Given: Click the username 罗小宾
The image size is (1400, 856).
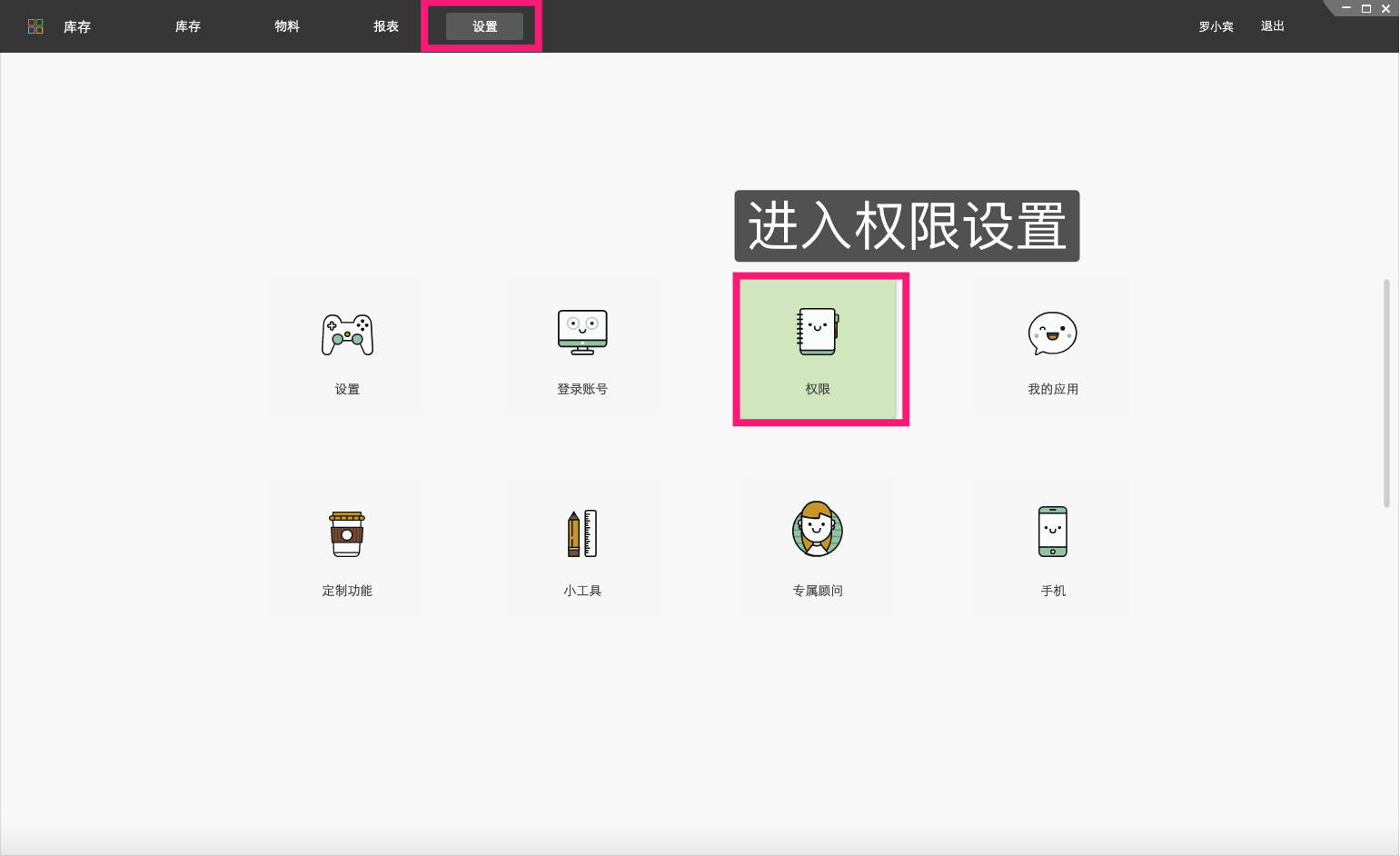Looking at the screenshot, I should click(1216, 26).
